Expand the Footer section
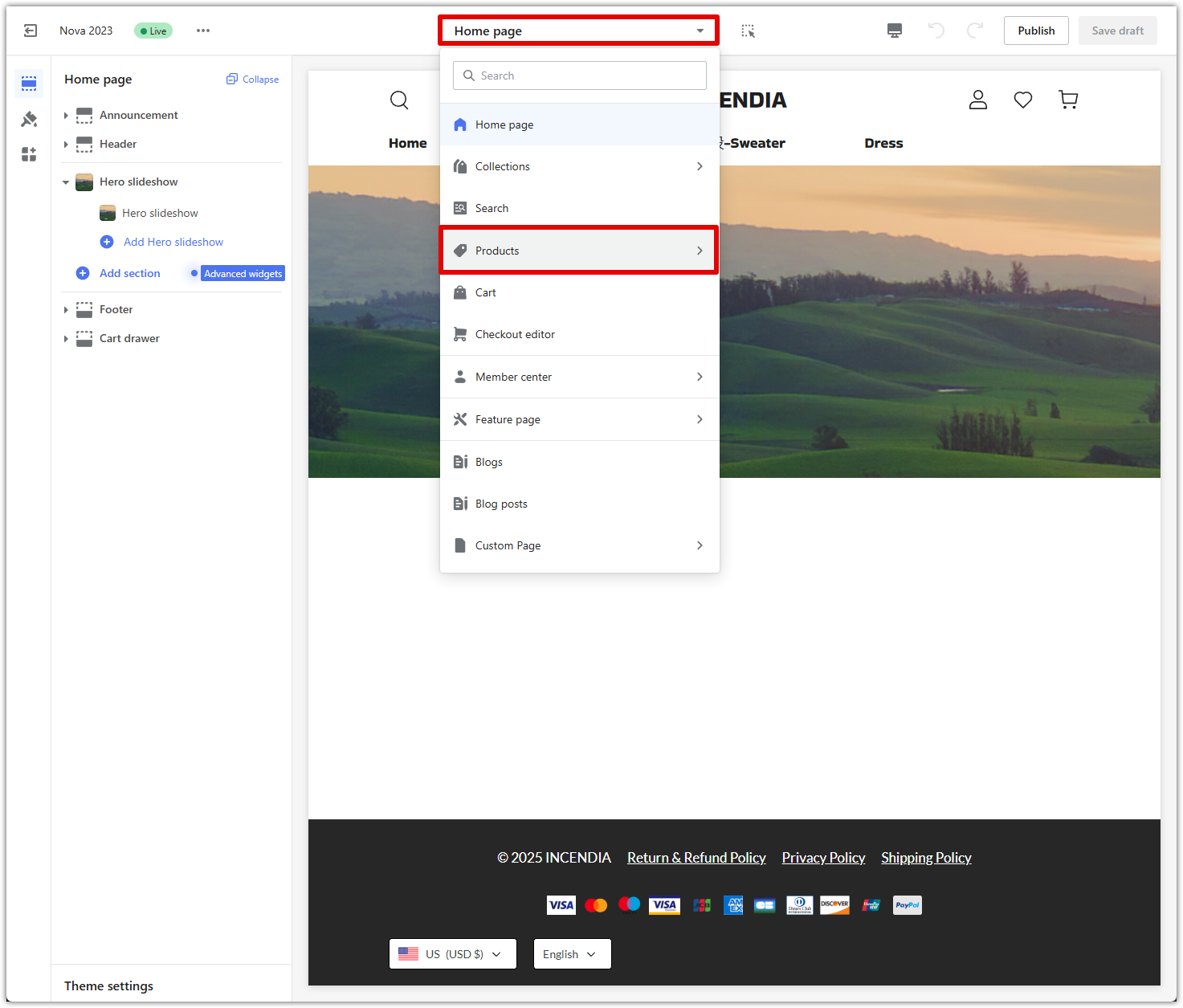Screen dimensions: 1183x1008 (66, 310)
